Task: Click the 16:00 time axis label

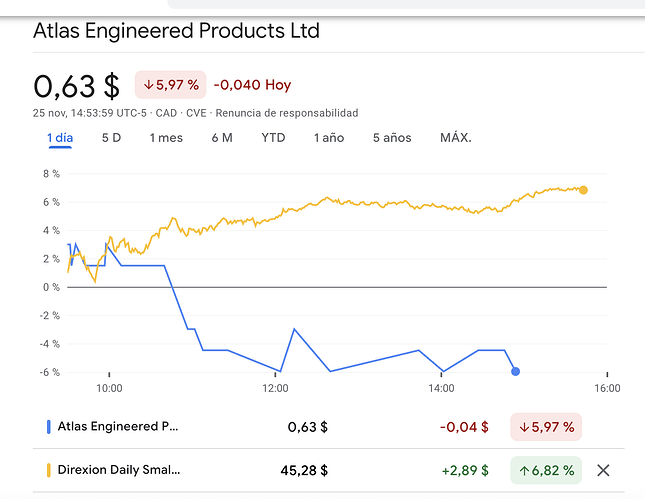Action: click(x=607, y=388)
